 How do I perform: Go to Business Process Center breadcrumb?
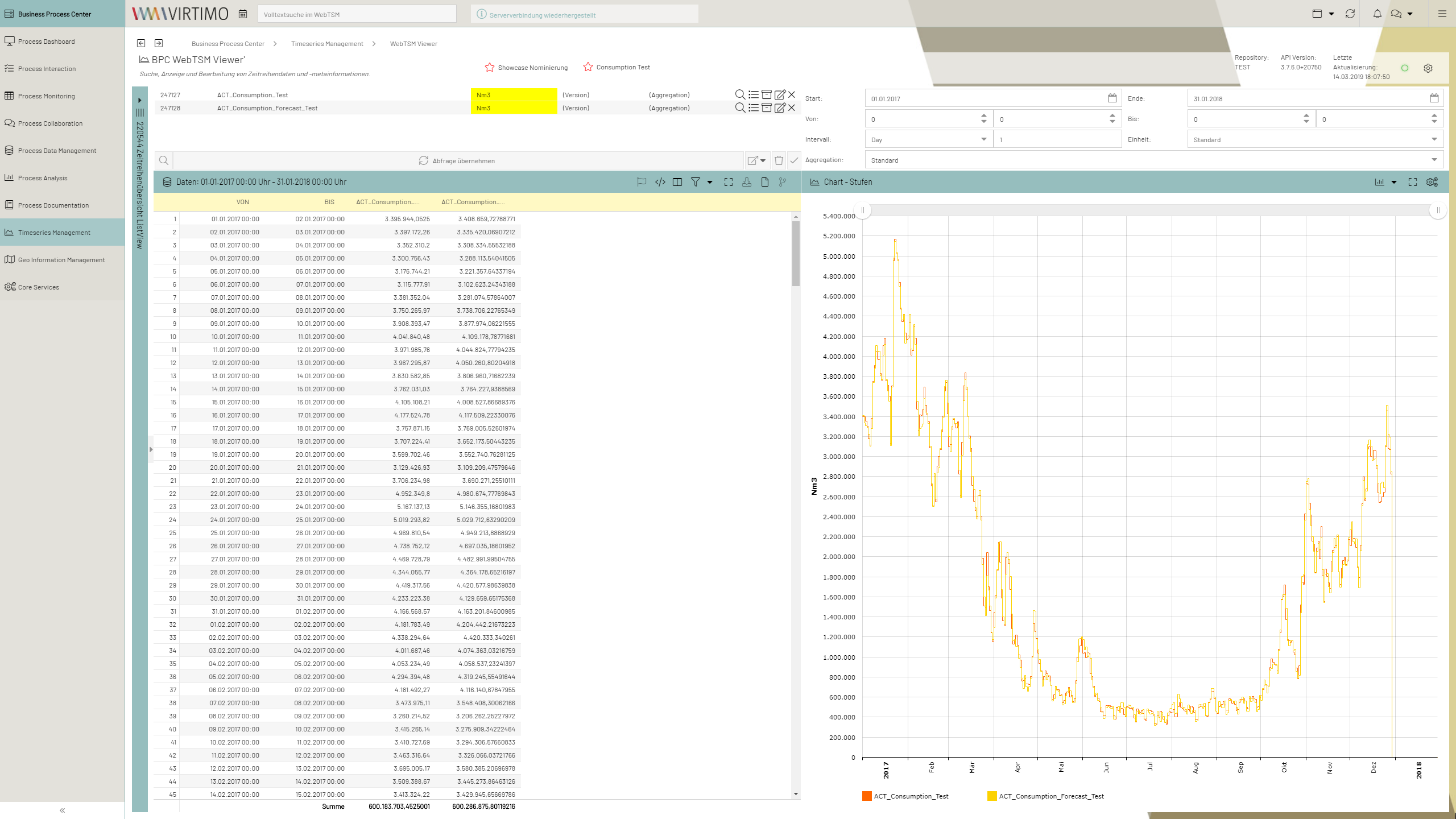coord(228,44)
